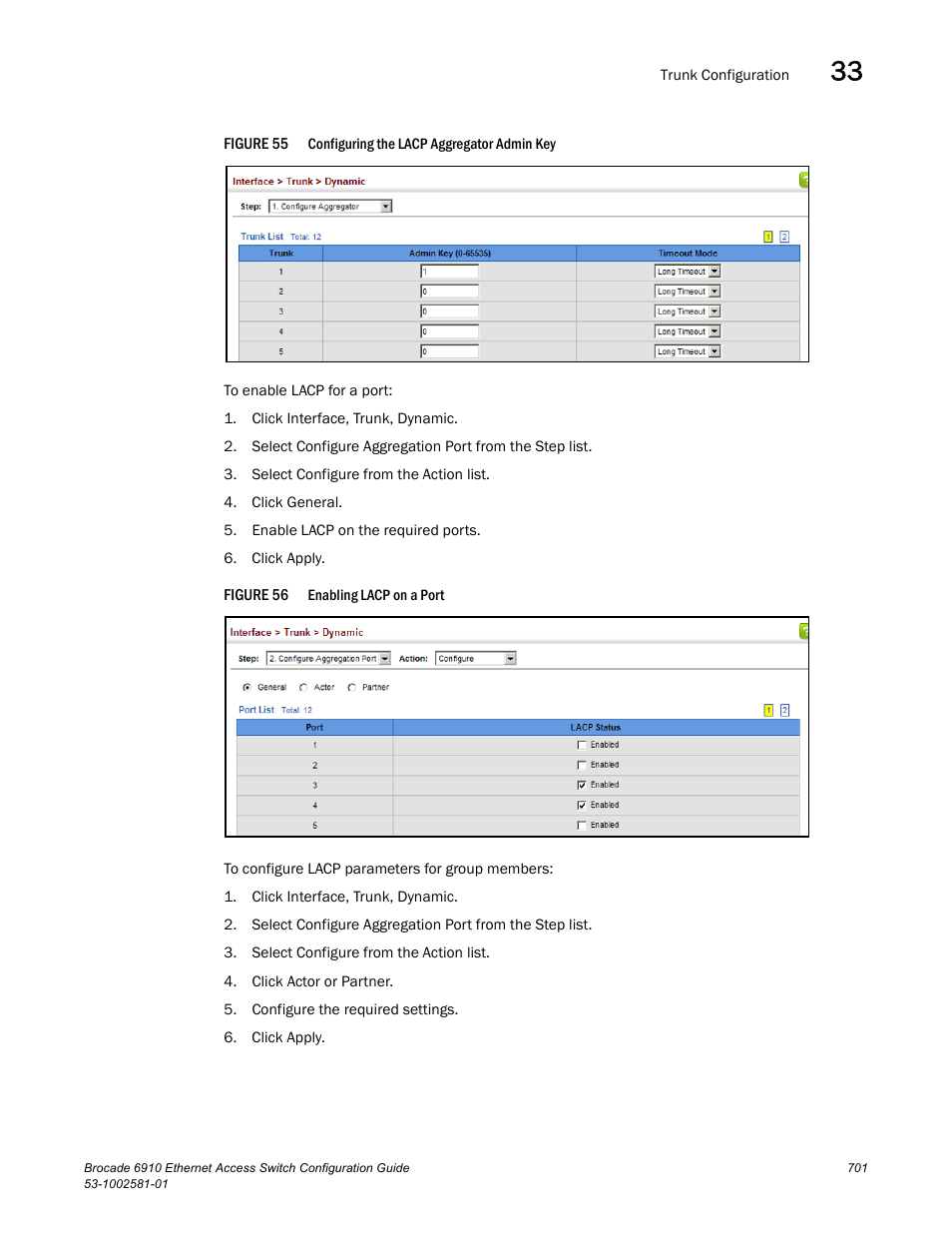
Task: Go to page 2 of Port List
Action: click(x=784, y=710)
